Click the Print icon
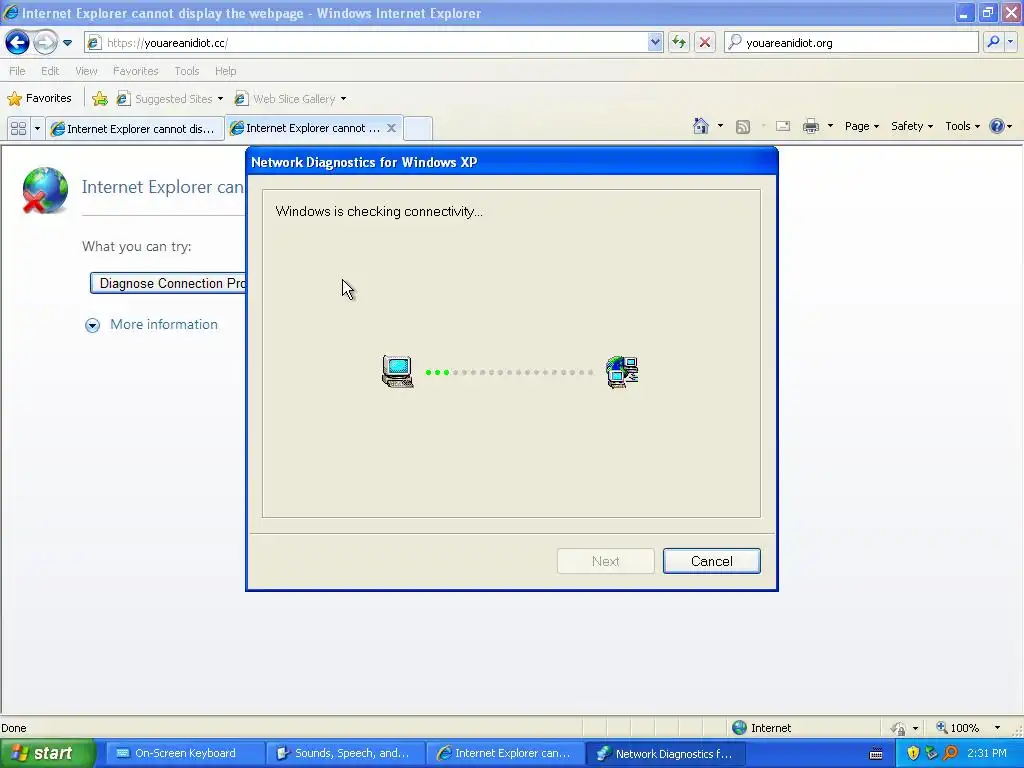The image size is (1024, 768). click(x=810, y=126)
